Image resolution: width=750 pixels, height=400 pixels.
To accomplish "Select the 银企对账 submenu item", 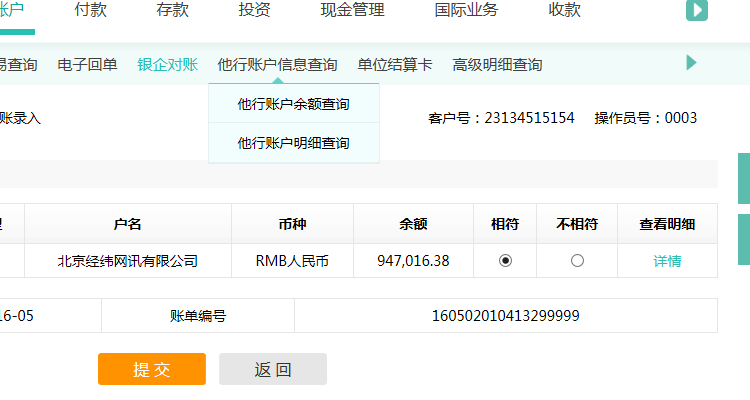I will 167,65.
